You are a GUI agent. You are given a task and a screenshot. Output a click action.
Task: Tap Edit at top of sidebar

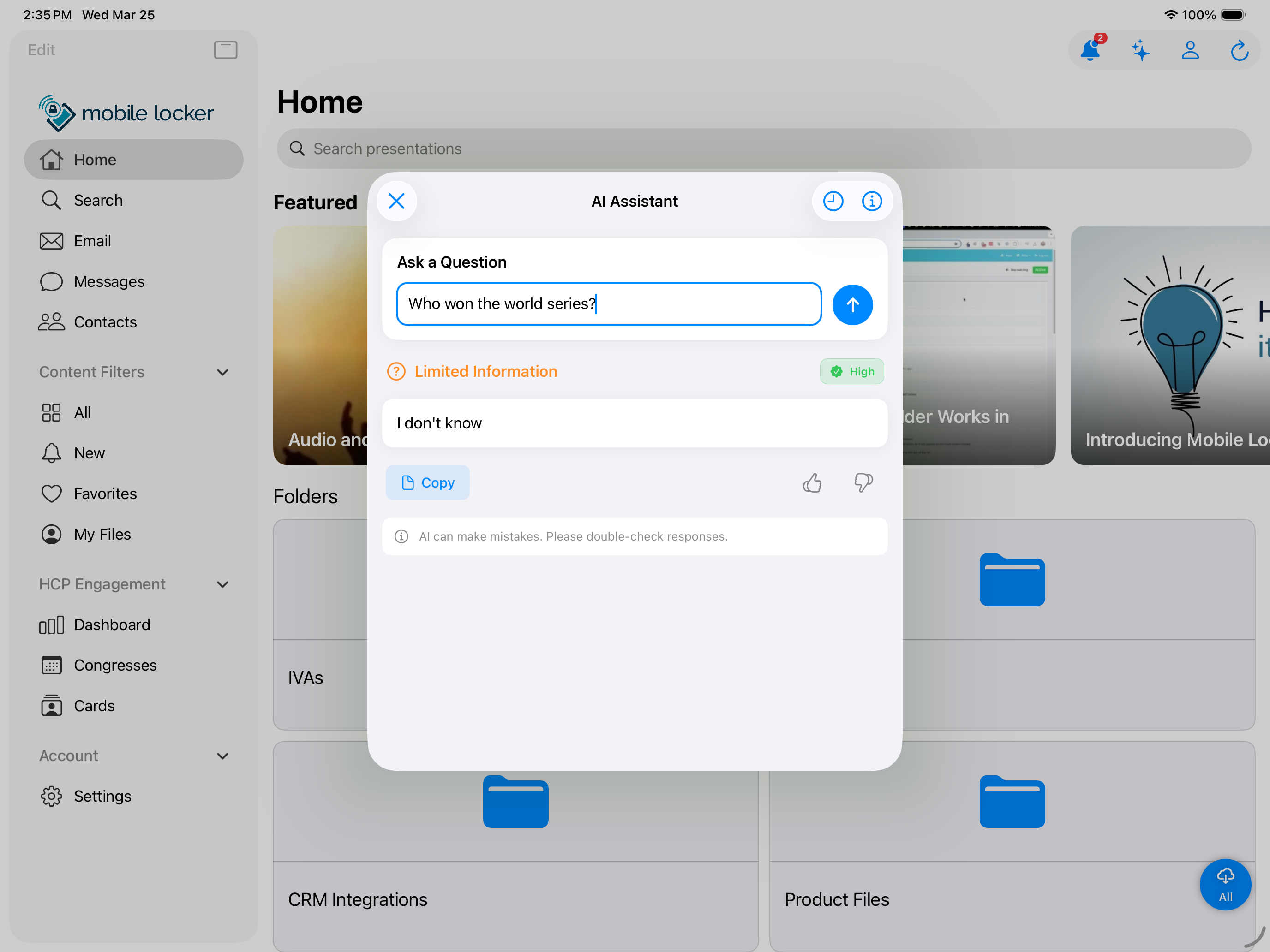(x=42, y=50)
